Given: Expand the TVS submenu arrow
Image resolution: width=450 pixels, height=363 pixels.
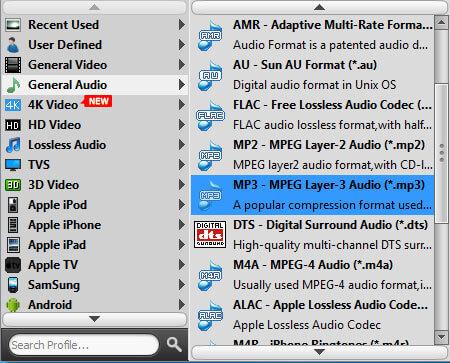Looking at the screenshot, I should pyautogui.click(x=182, y=165).
